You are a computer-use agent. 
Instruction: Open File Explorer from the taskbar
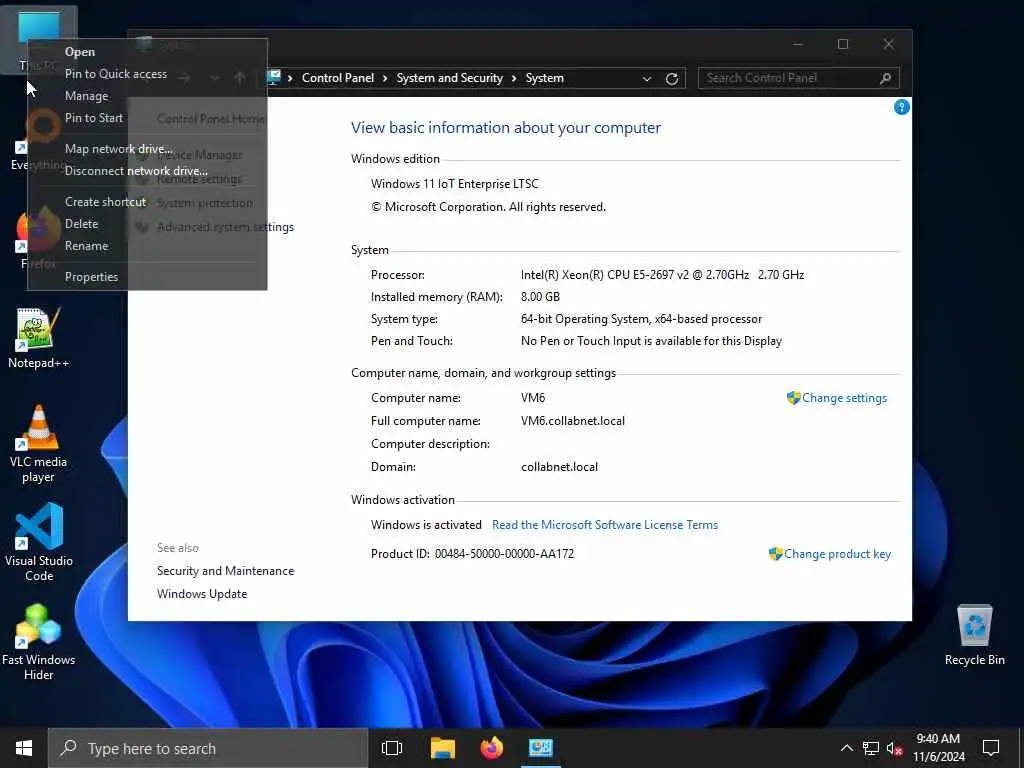pyautogui.click(x=442, y=748)
